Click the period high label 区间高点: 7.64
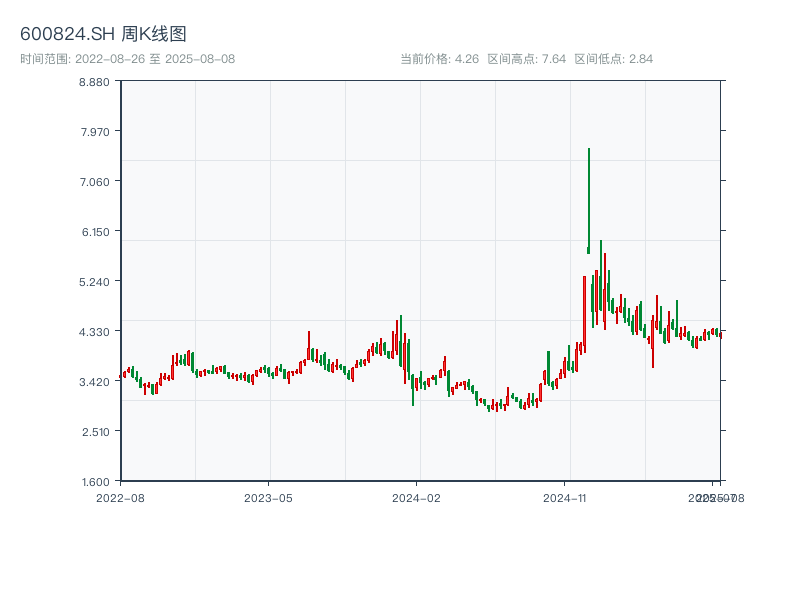The image size is (800, 600). [x=527, y=59]
